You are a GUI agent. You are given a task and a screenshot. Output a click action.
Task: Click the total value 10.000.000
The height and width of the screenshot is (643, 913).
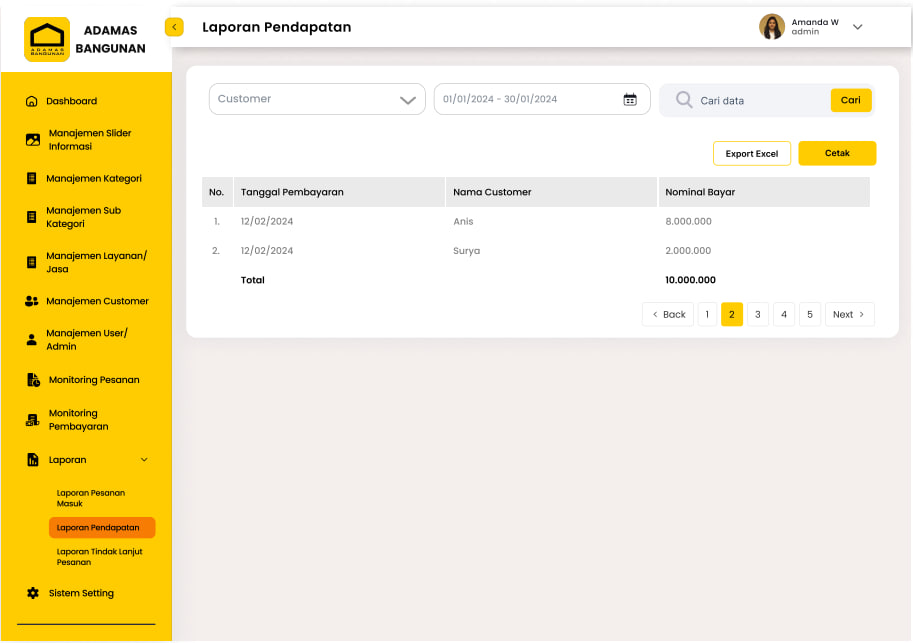pos(691,280)
